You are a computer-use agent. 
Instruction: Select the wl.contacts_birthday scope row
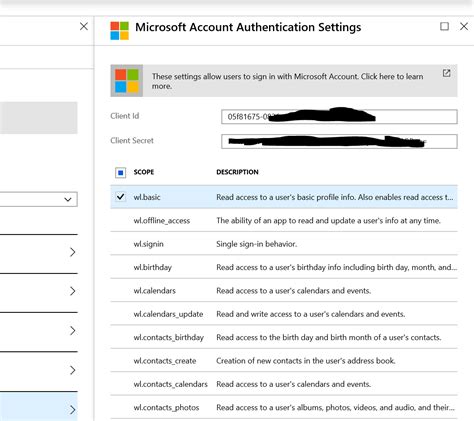click(284, 337)
